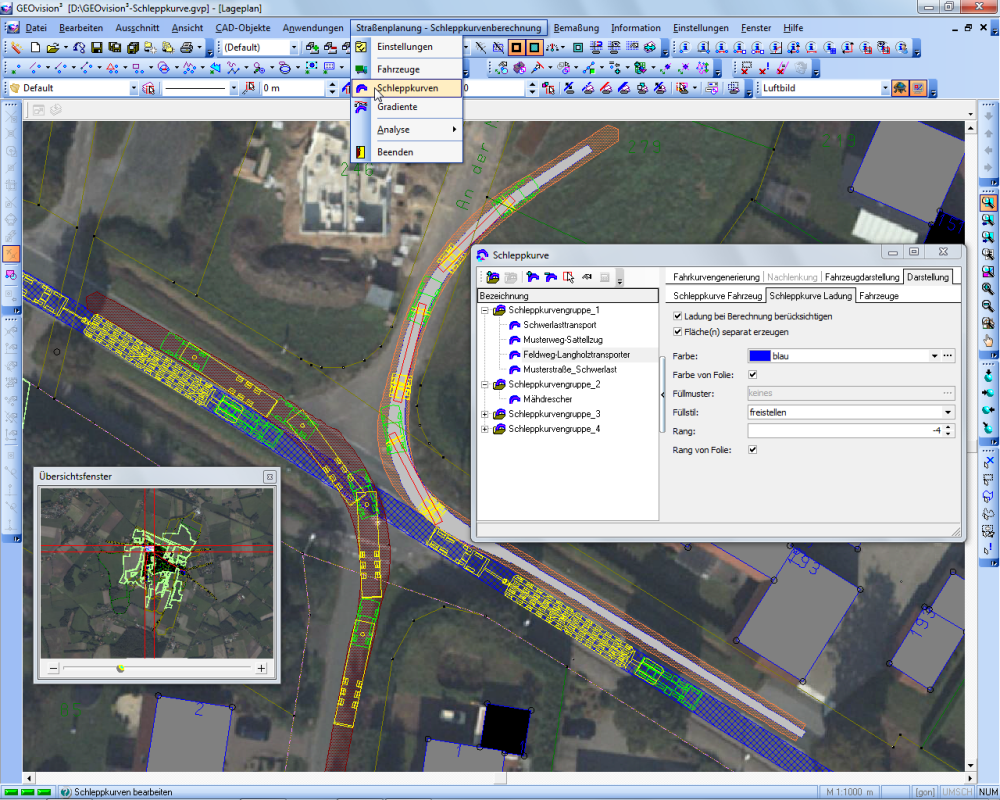This screenshot has height=800, width=1000.
Task: Select the pan hand tool in right toolbar
Action: point(988,341)
